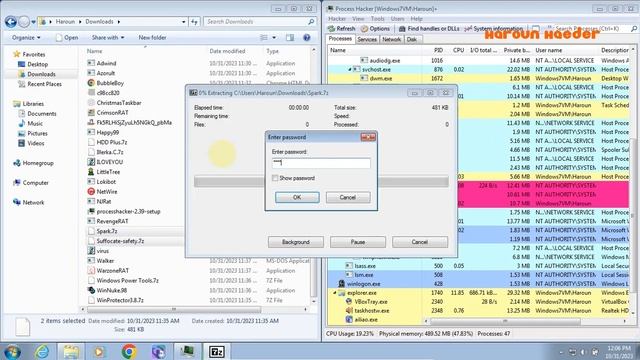This screenshot has height=360, width=640.
Task: Collapse the svchost.exe process tree node
Action: click(x=350, y=70)
